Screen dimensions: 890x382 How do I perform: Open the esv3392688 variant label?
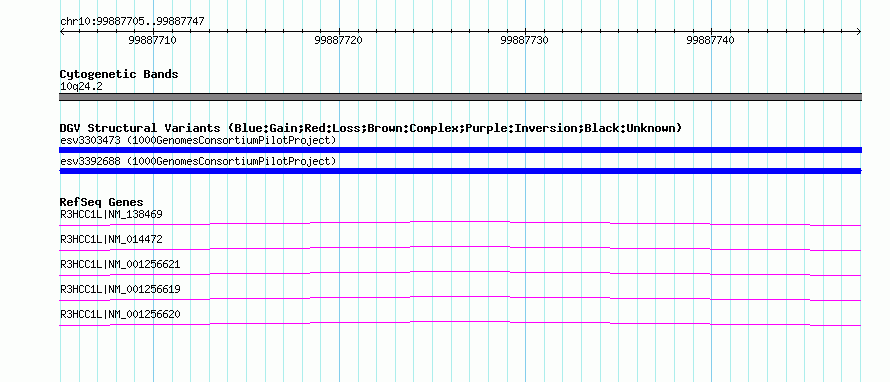pyautogui.click(x=198, y=161)
